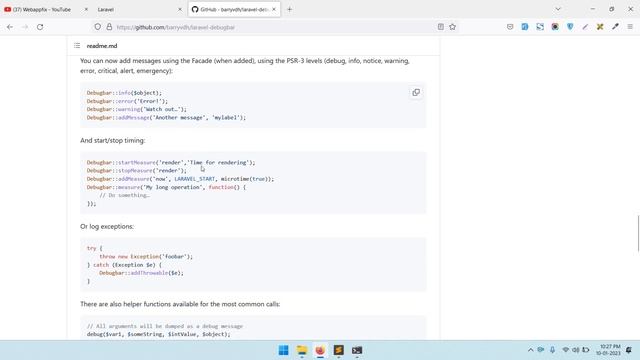The width and height of the screenshot is (640, 360).
Task: Click 'throw new Exception' code line
Action: [x=146, y=257]
